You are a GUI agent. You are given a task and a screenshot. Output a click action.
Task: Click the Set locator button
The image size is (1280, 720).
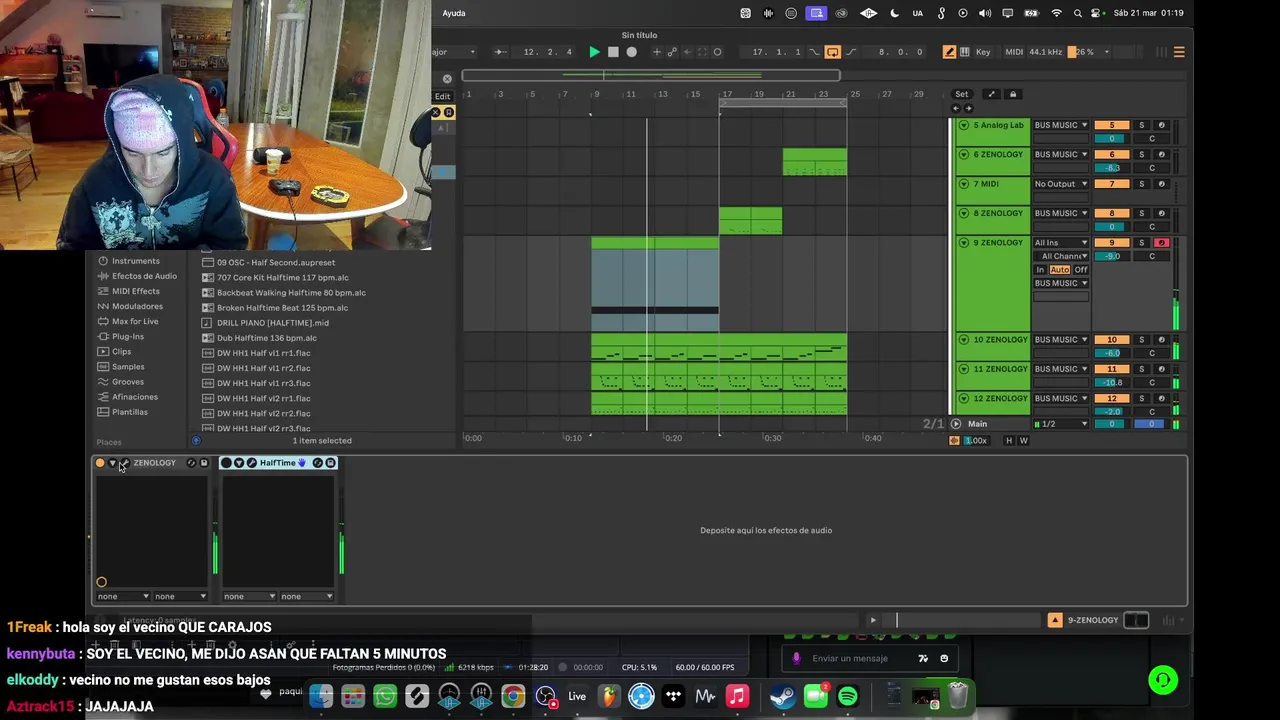(x=961, y=94)
